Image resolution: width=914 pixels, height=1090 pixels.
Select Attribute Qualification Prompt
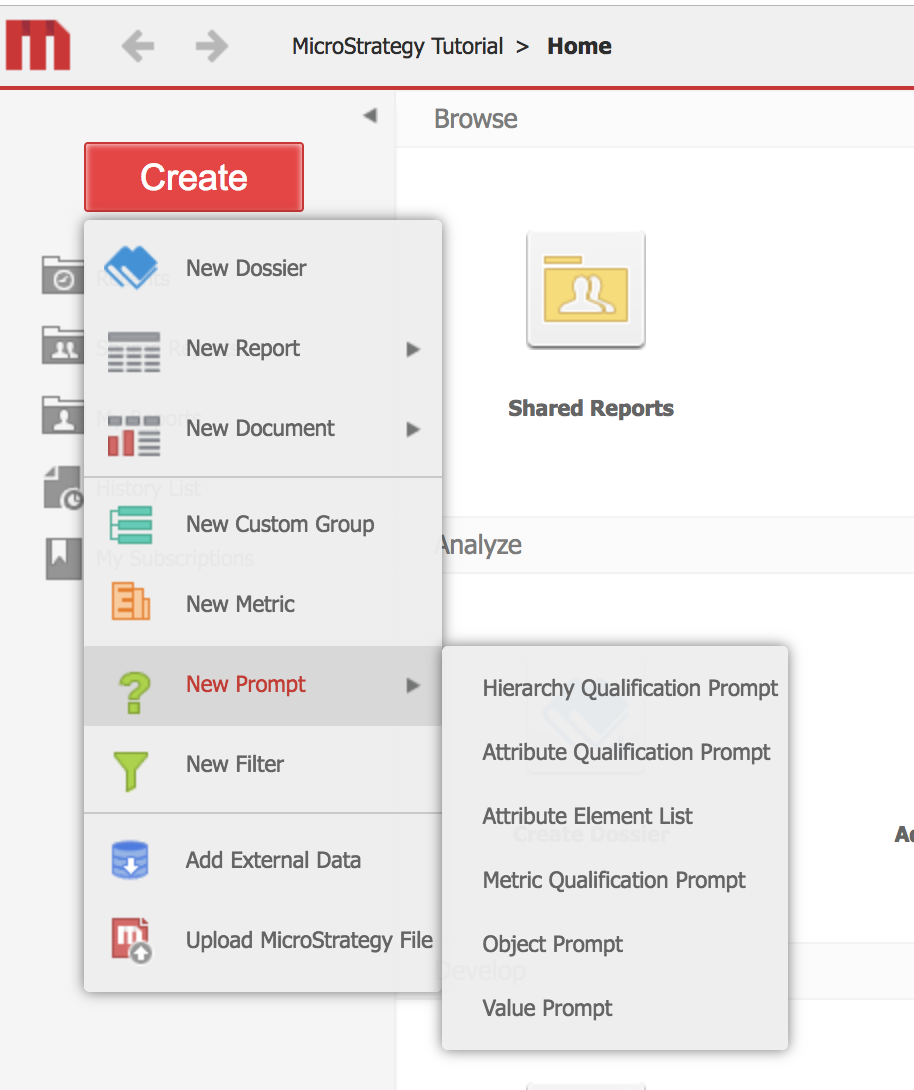[626, 752]
